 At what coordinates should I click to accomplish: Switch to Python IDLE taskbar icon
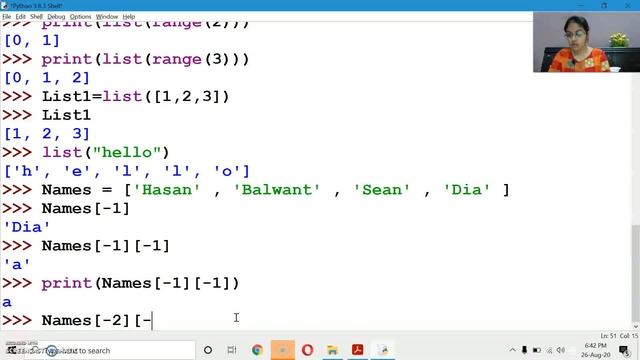tap(383, 350)
